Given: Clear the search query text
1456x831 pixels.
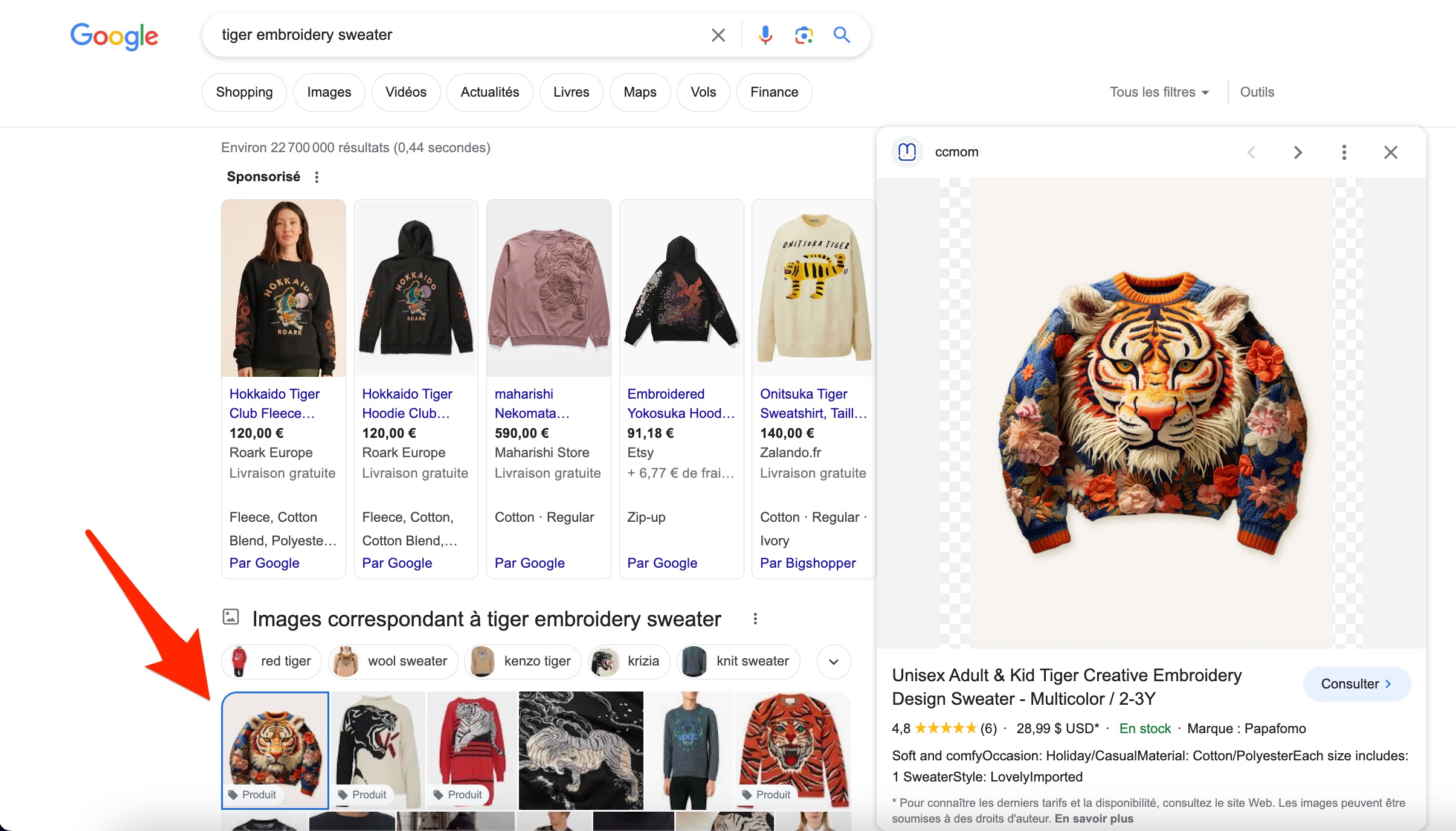Looking at the screenshot, I should tap(718, 35).
